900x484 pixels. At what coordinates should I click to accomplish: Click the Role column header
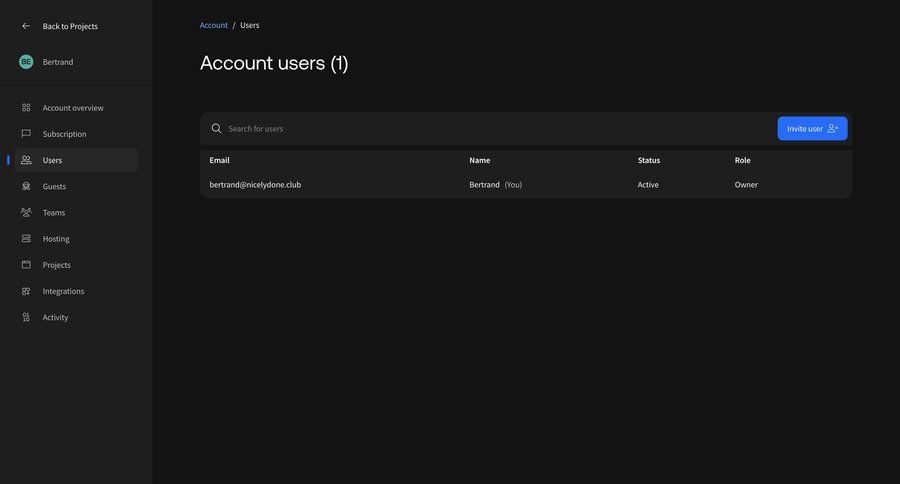[742, 160]
